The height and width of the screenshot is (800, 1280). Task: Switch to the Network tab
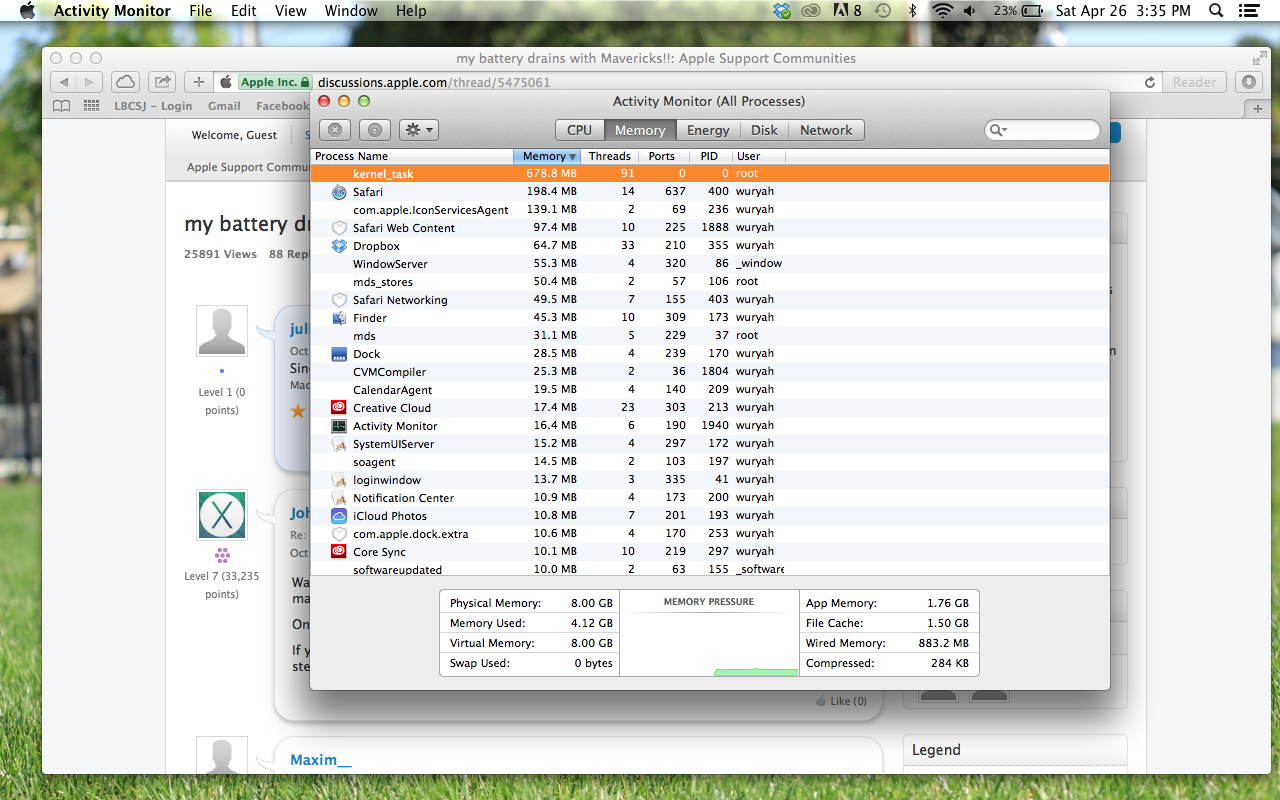tap(826, 130)
